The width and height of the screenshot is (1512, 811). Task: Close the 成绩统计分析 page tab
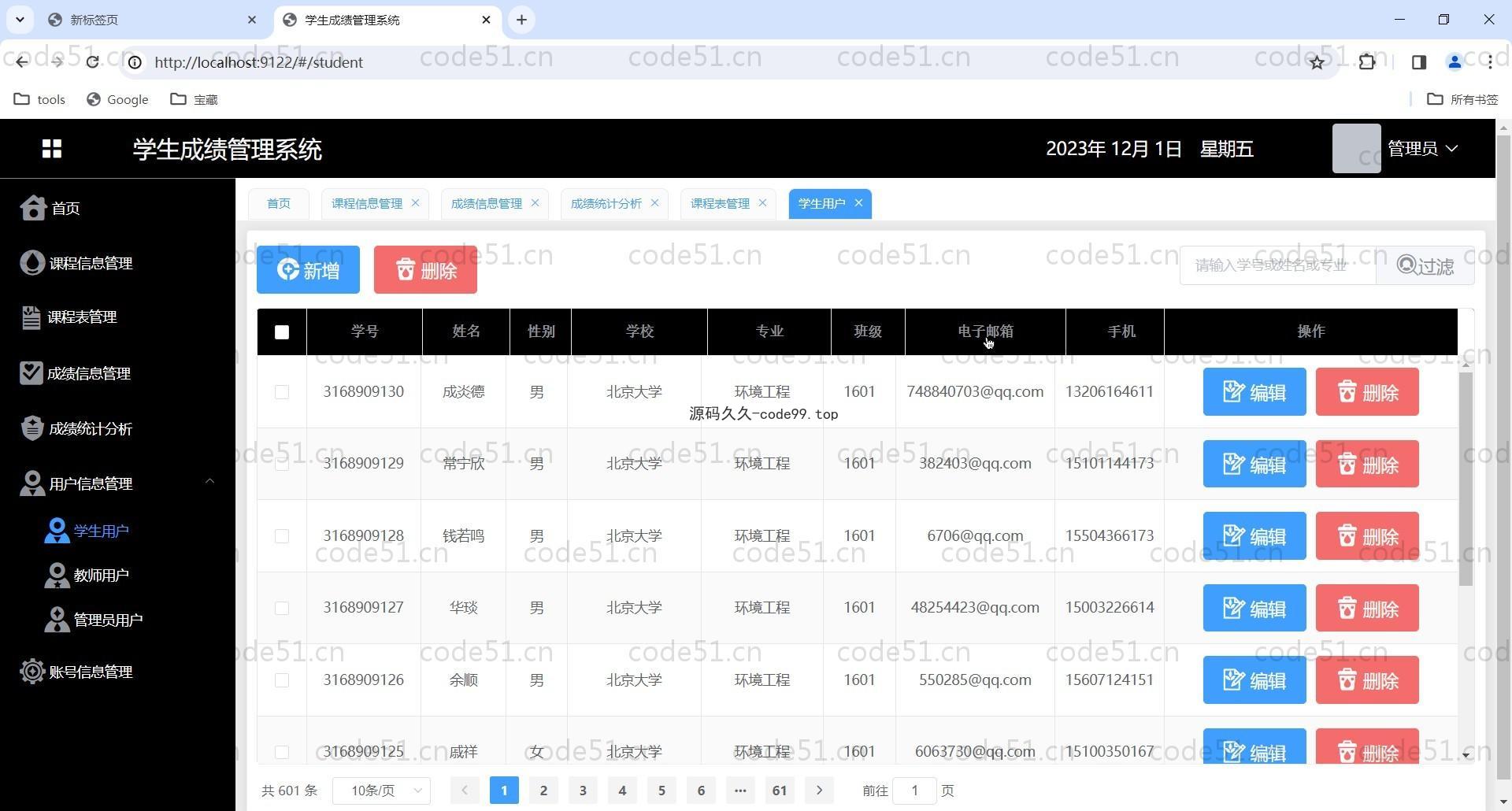654,202
